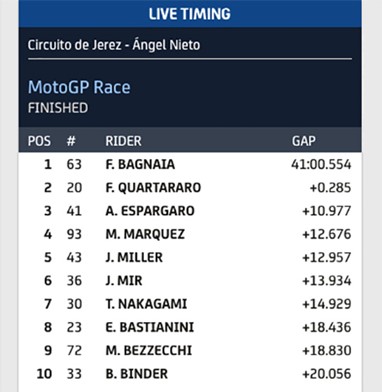The height and width of the screenshot is (392, 382).
Task: Open A. ESPARGARO rider entry
Action: [150, 211]
